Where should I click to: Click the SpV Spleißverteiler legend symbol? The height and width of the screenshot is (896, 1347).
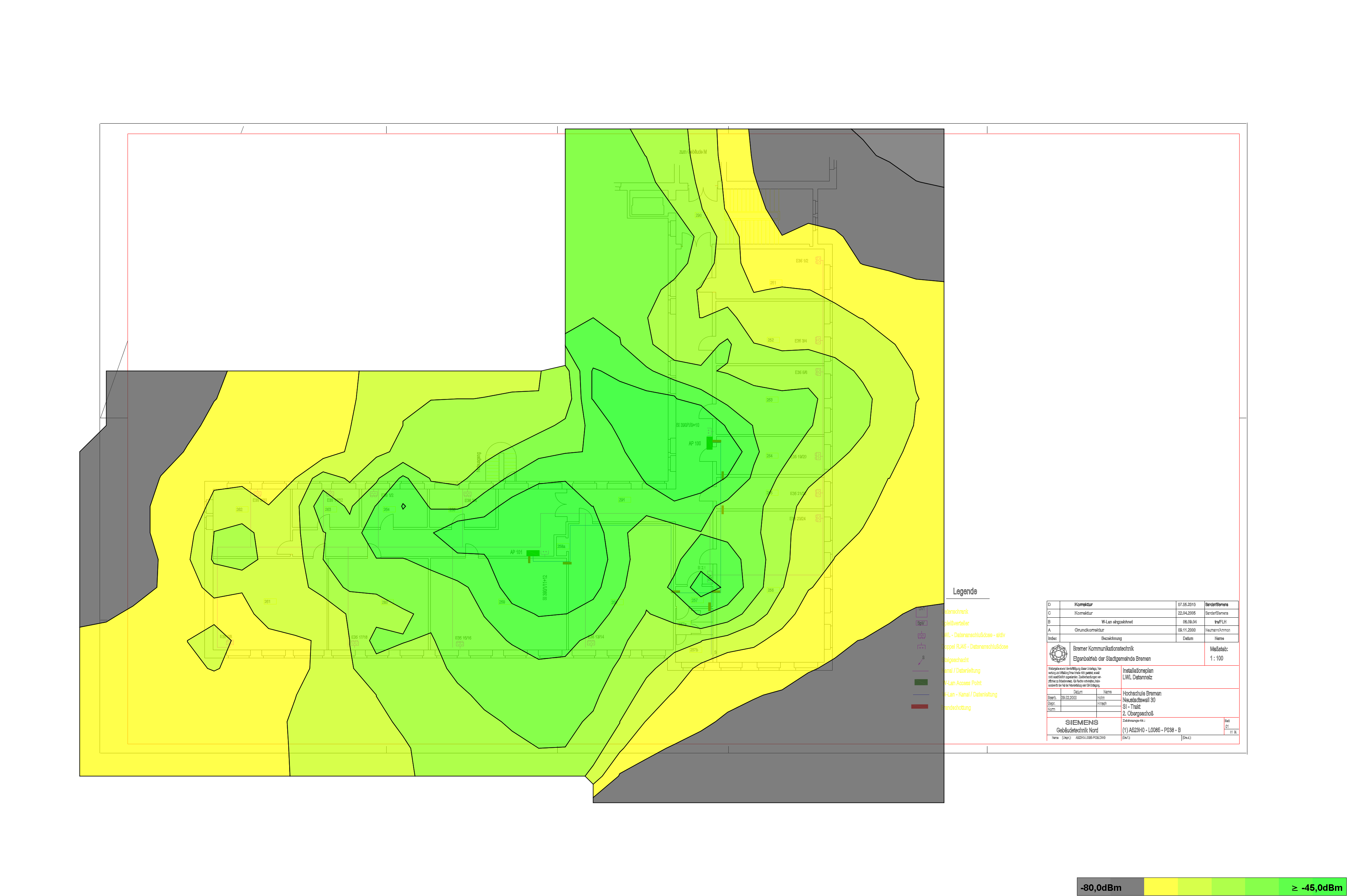[921, 623]
